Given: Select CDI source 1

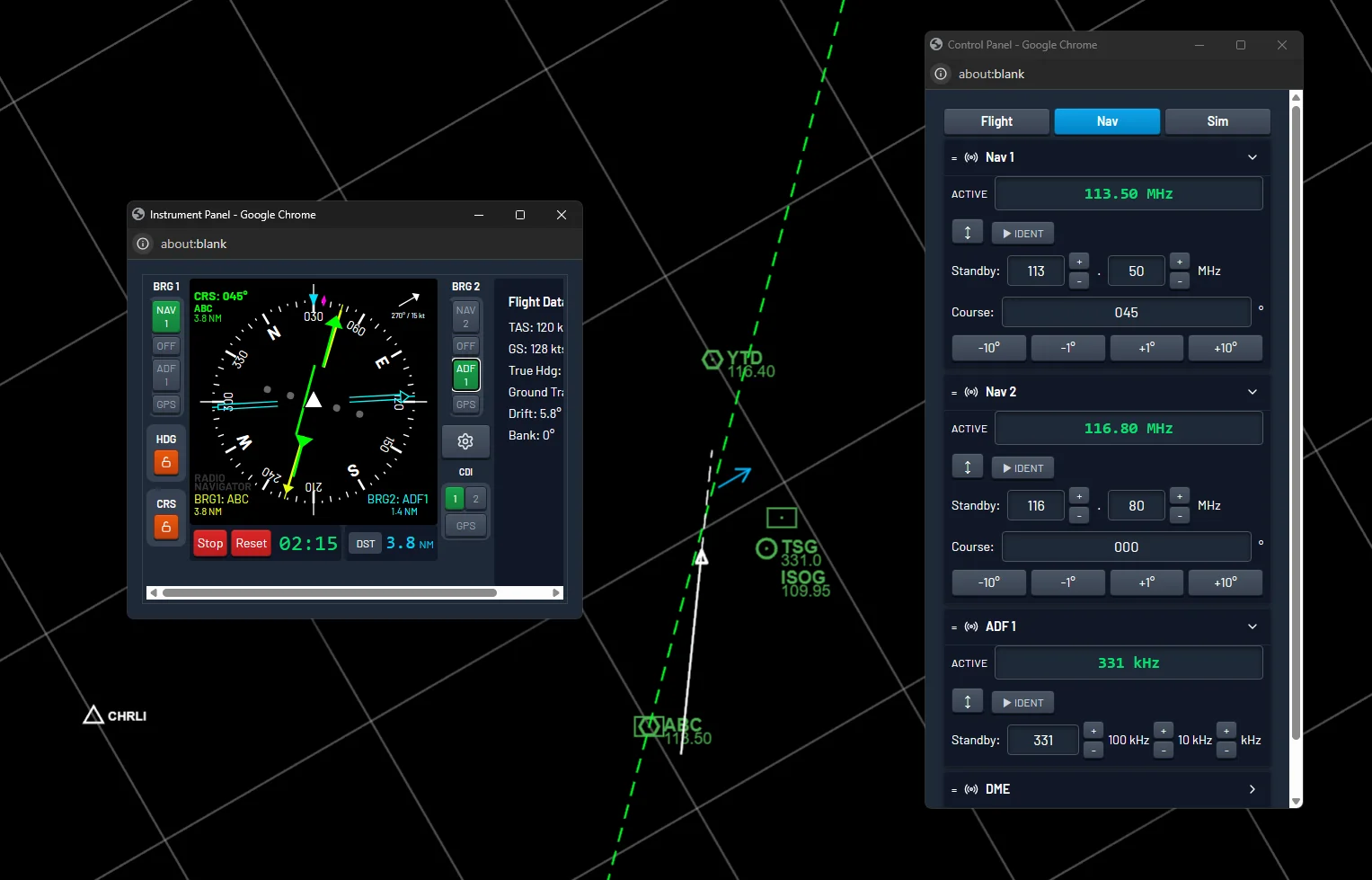Looking at the screenshot, I should coord(456,499).
